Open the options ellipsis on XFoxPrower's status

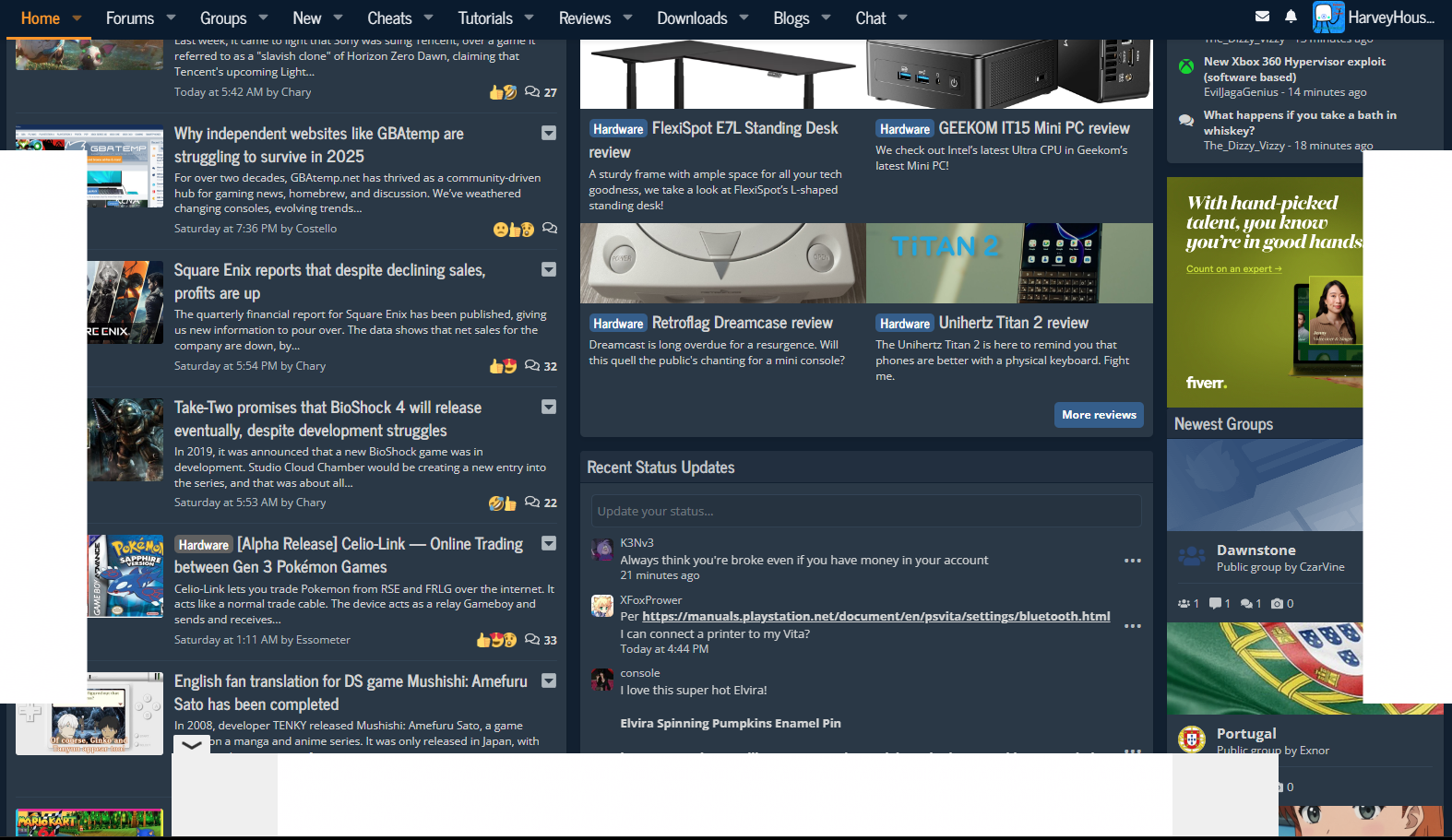[1133, 626]
